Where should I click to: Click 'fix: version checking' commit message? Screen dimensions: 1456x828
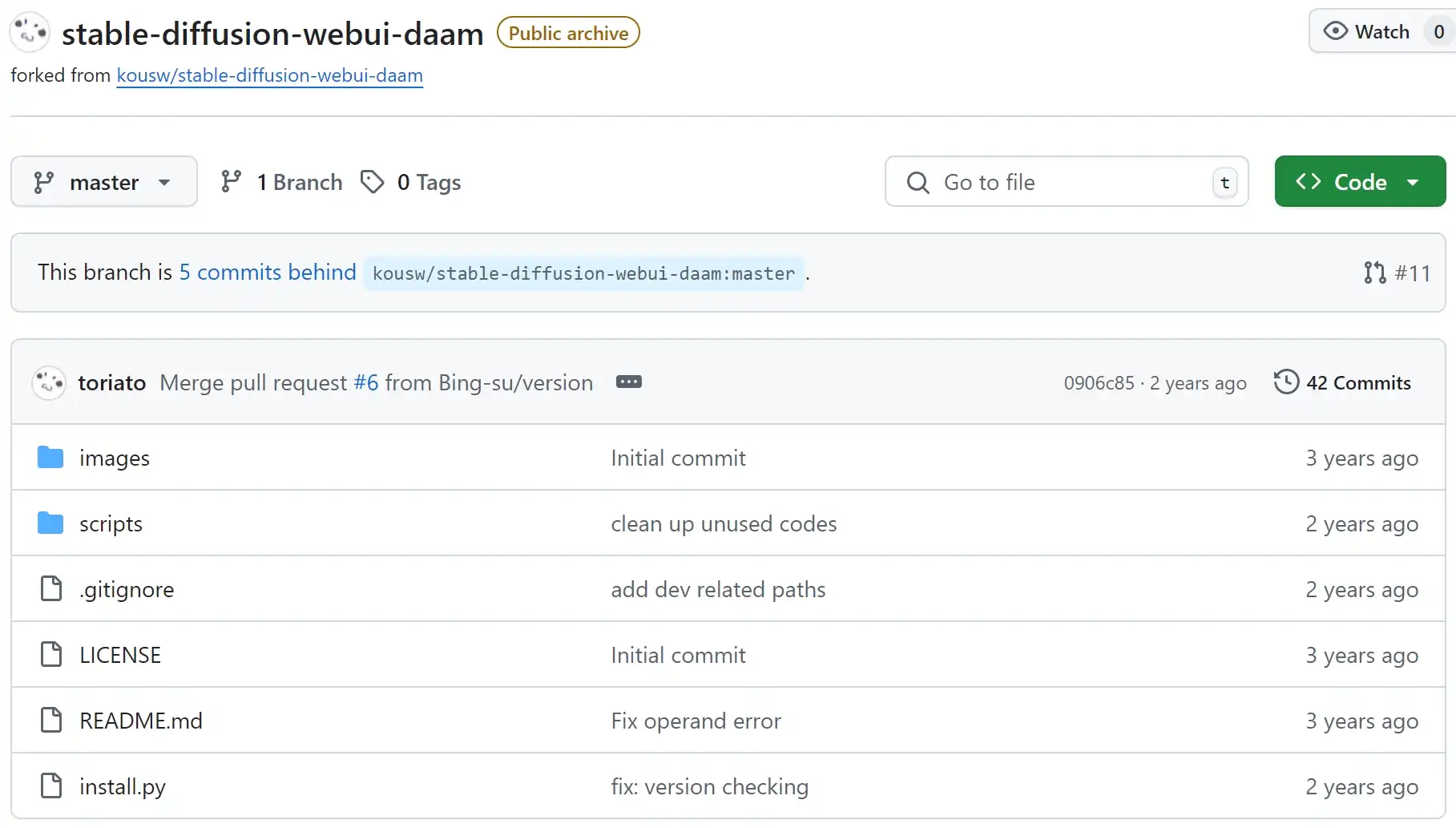pyautogui.click(x=709, y=786)
